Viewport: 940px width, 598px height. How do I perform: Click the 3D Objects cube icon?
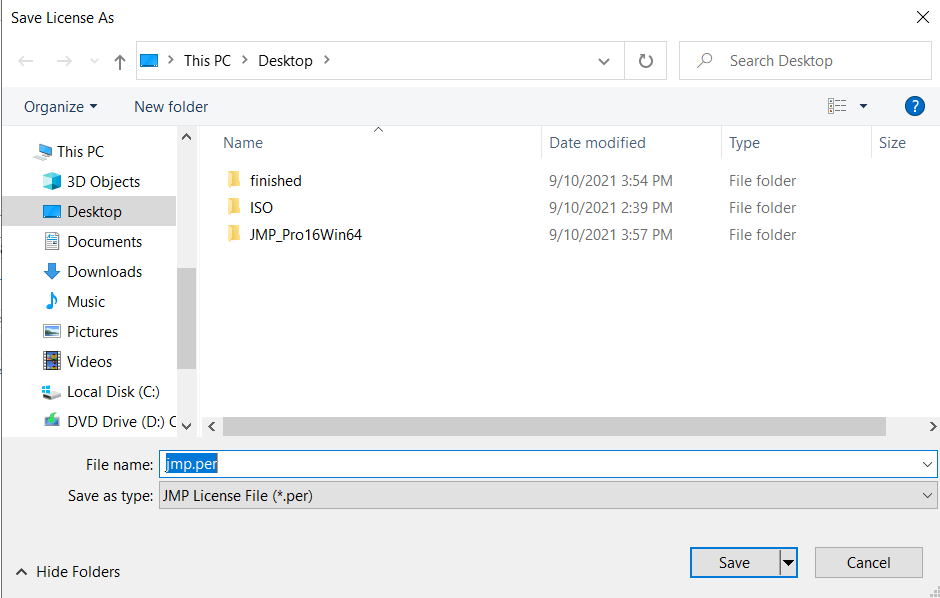(52, 181)
